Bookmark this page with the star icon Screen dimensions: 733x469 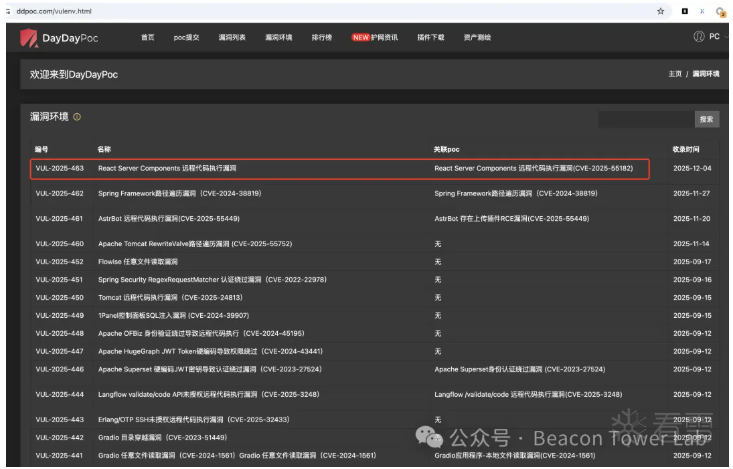(660, 11)
